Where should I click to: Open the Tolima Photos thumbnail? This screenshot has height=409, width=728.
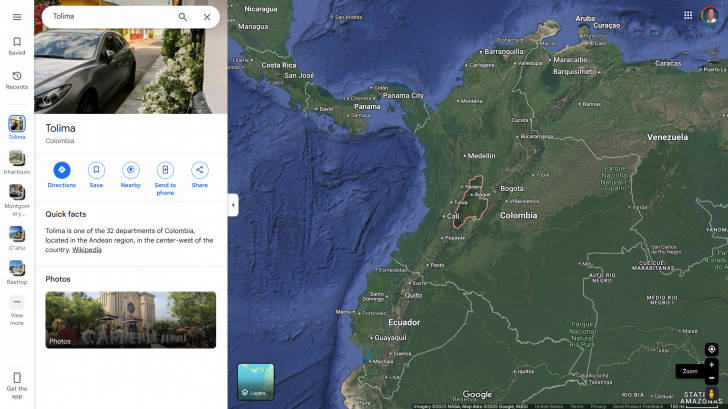coord(130,320)
